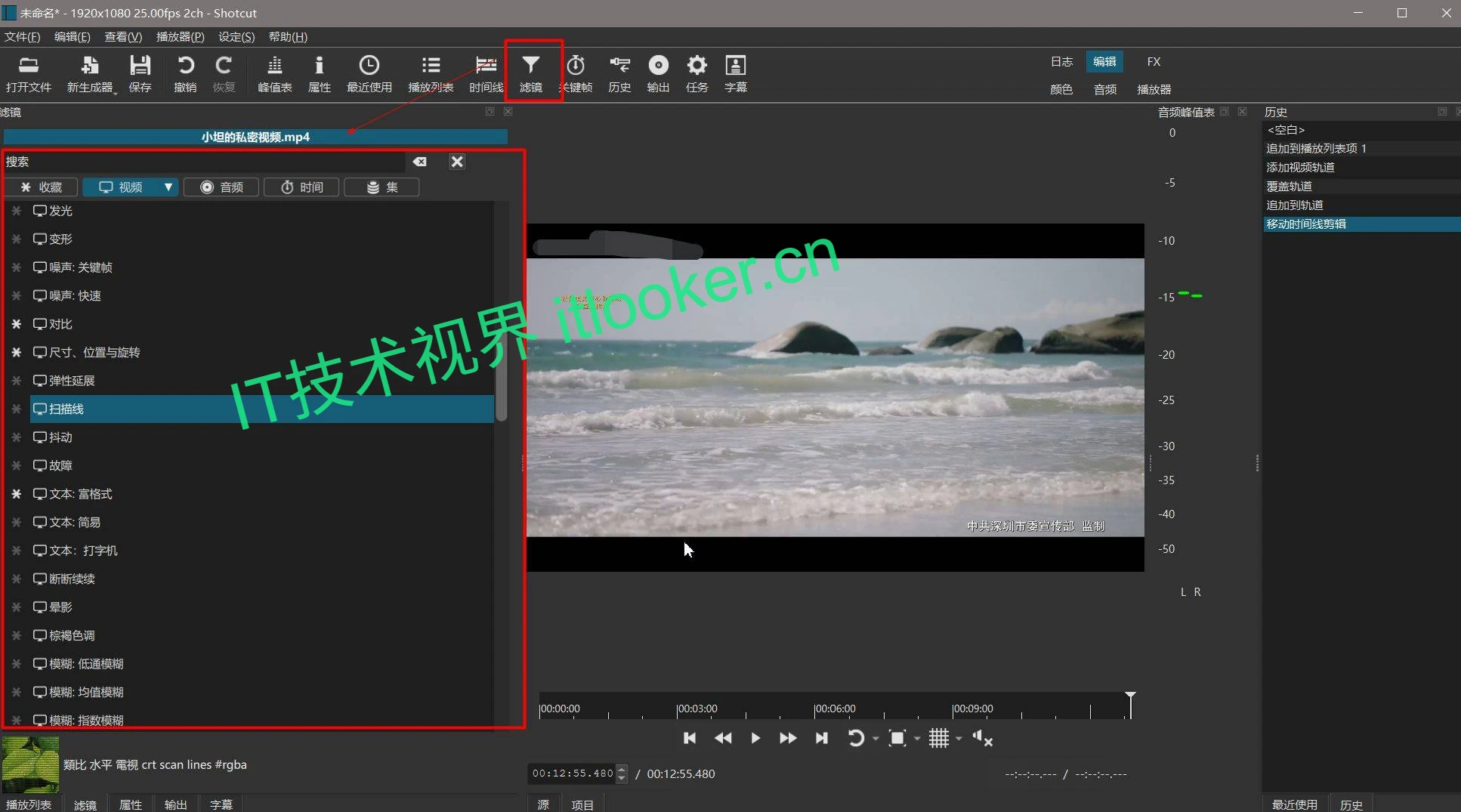Close the filter list with X
This screenshot has width=1461, height=812.
[x=457, y=162]
